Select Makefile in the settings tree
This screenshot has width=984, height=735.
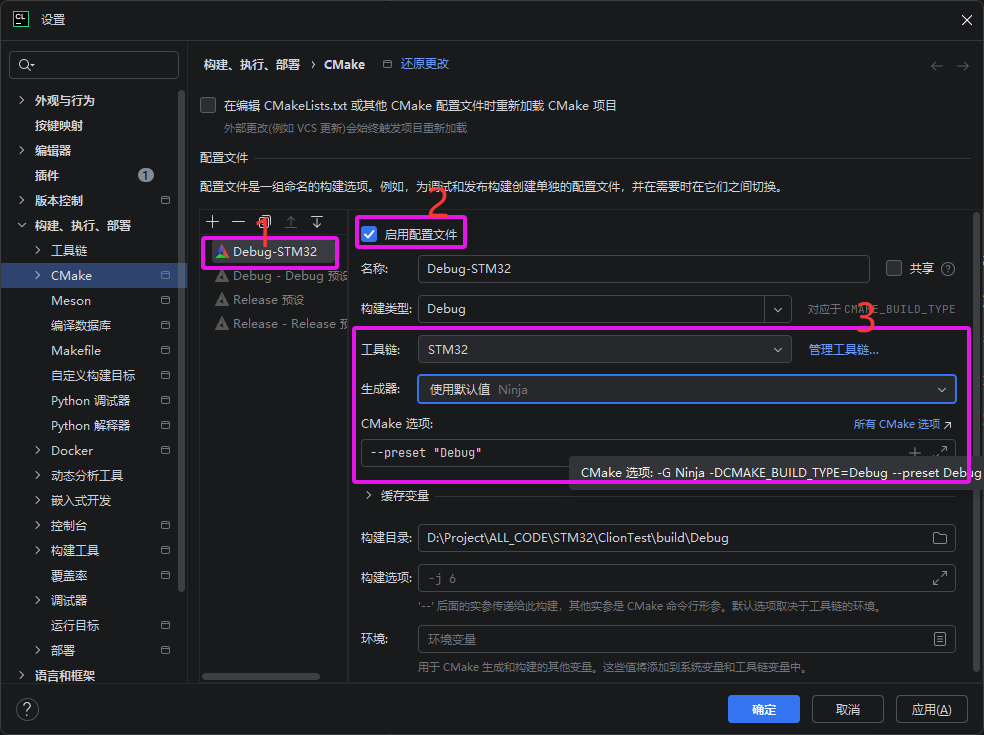coord(76,350)
